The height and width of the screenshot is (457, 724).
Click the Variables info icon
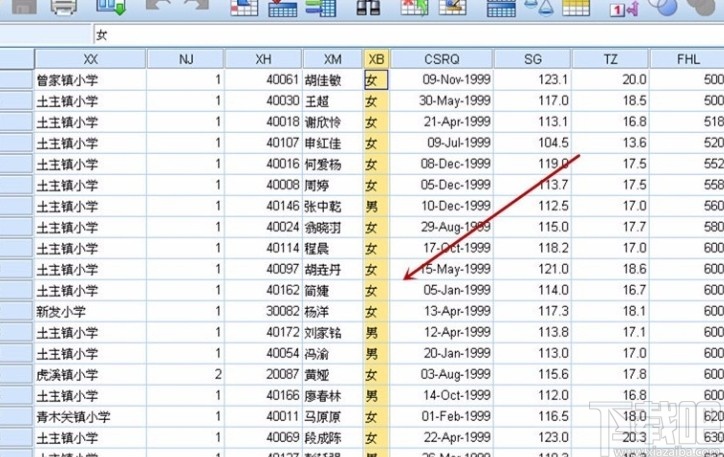pyautogui.click(x=321, y=7)
